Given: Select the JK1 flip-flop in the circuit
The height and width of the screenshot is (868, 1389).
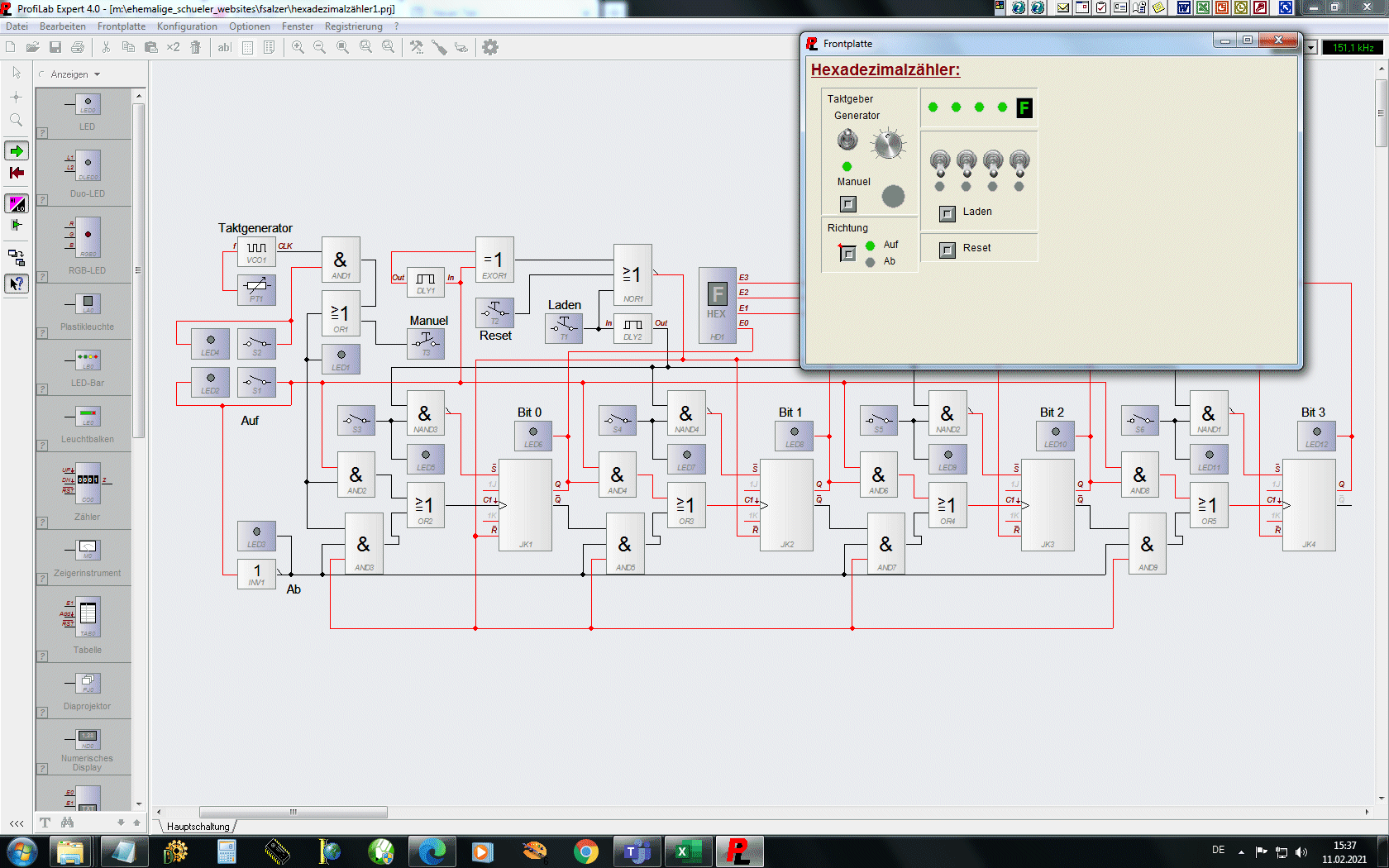Looking at the screenshot, I should (x=525, y=505).
